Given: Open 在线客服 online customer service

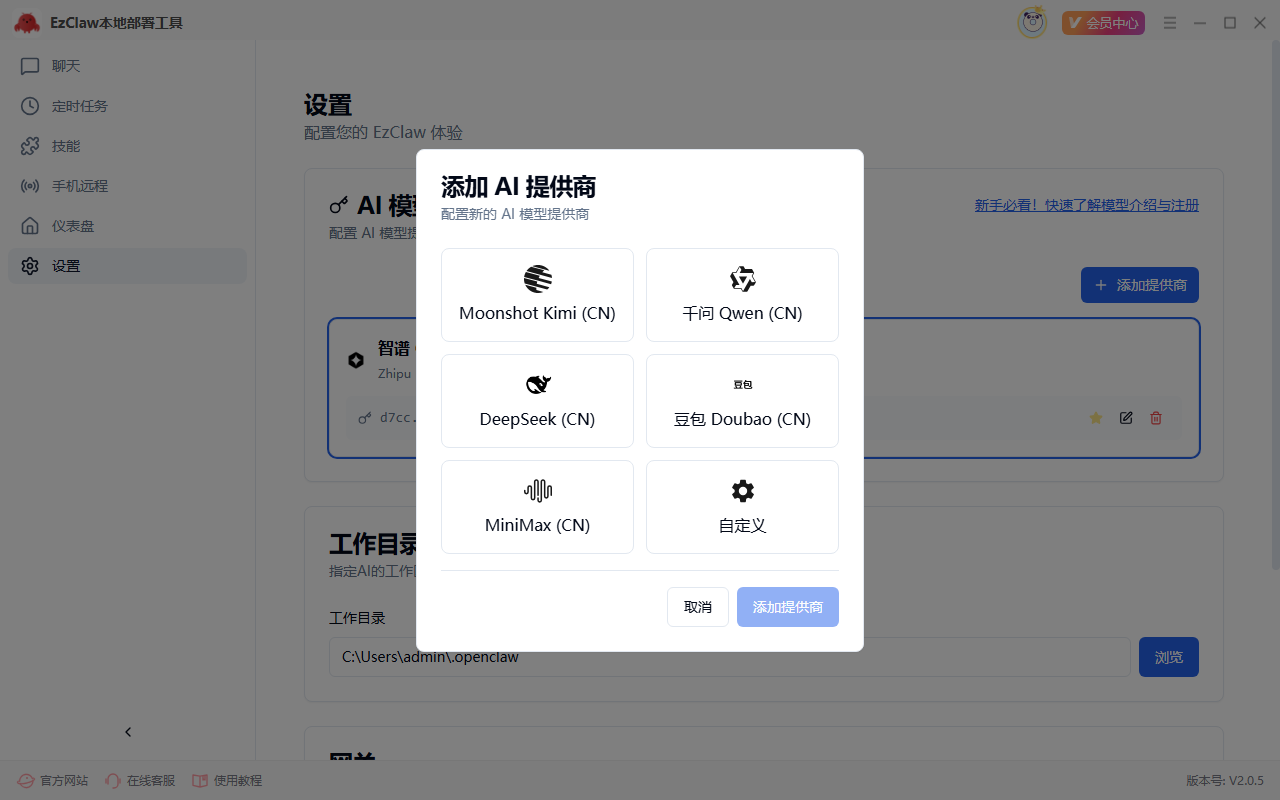Looking at the screenshot, I should pyautogui.click(x=140, y=780).
